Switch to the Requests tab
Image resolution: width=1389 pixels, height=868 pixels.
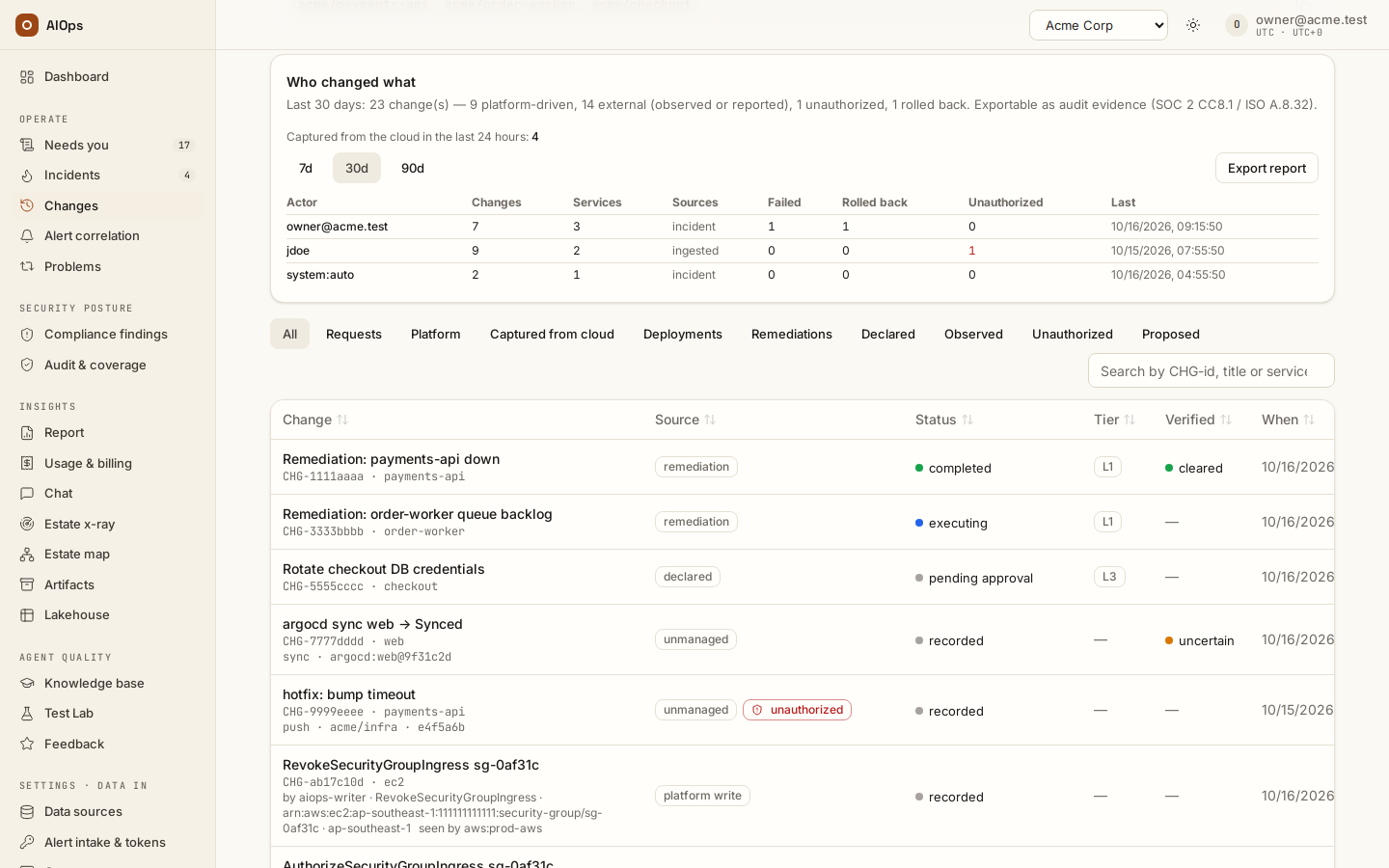354,334
